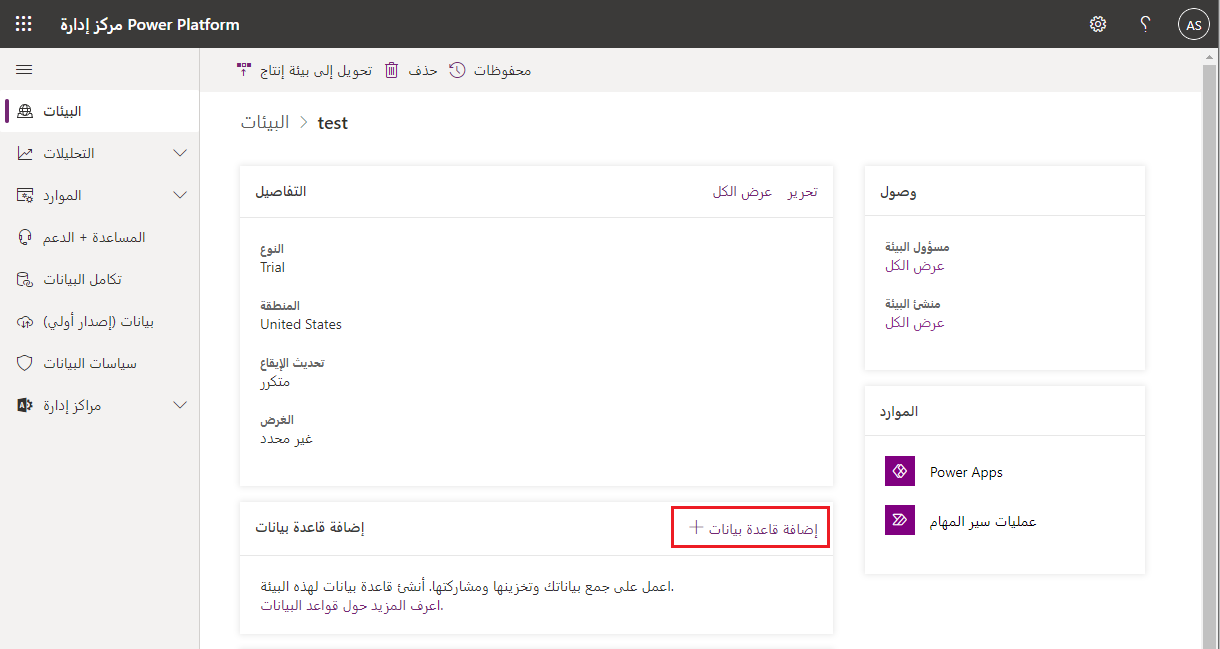The image size is (1220, 649).
Task: Click the التحليلات chart icon in sidebar
Action: click(25, 153)
